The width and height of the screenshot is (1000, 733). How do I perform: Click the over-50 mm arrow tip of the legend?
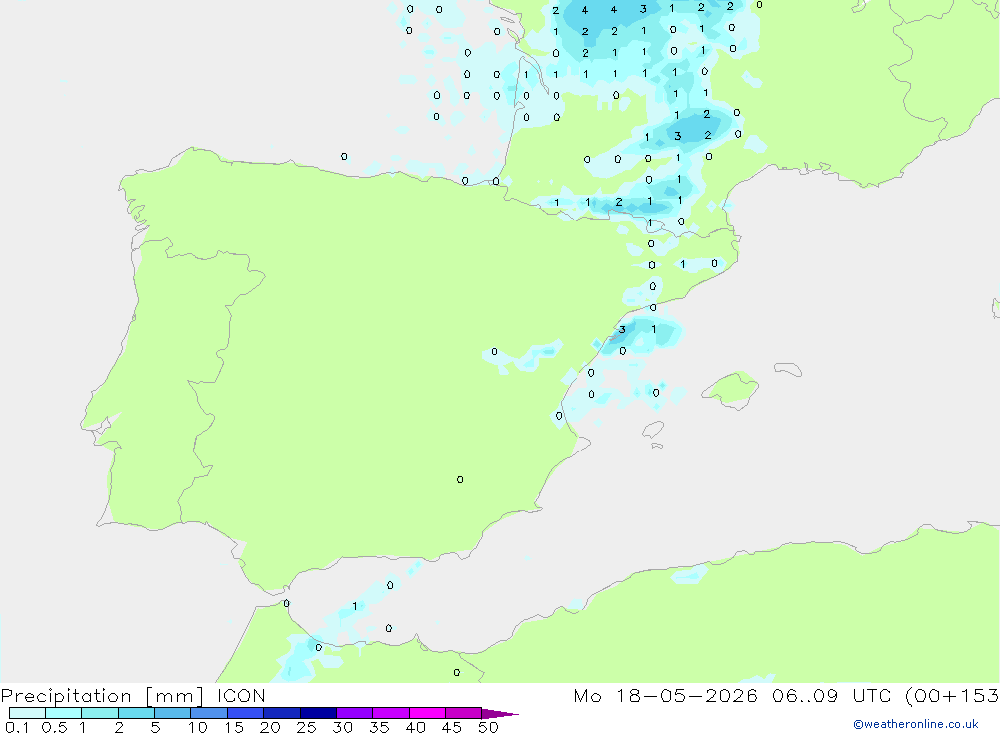(499, 713)
